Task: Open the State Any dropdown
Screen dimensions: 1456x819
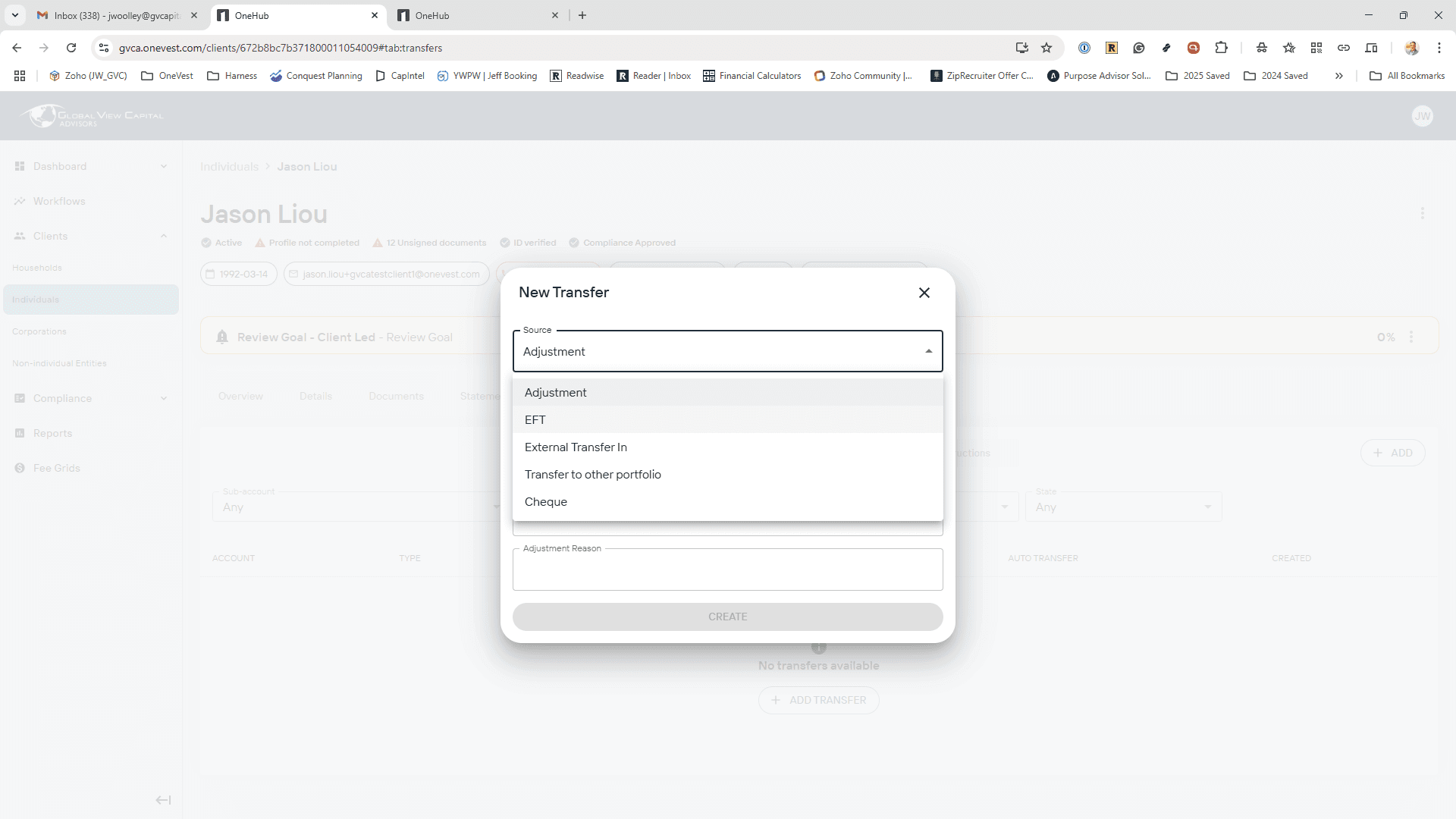Action: (x=1123, y=507)
